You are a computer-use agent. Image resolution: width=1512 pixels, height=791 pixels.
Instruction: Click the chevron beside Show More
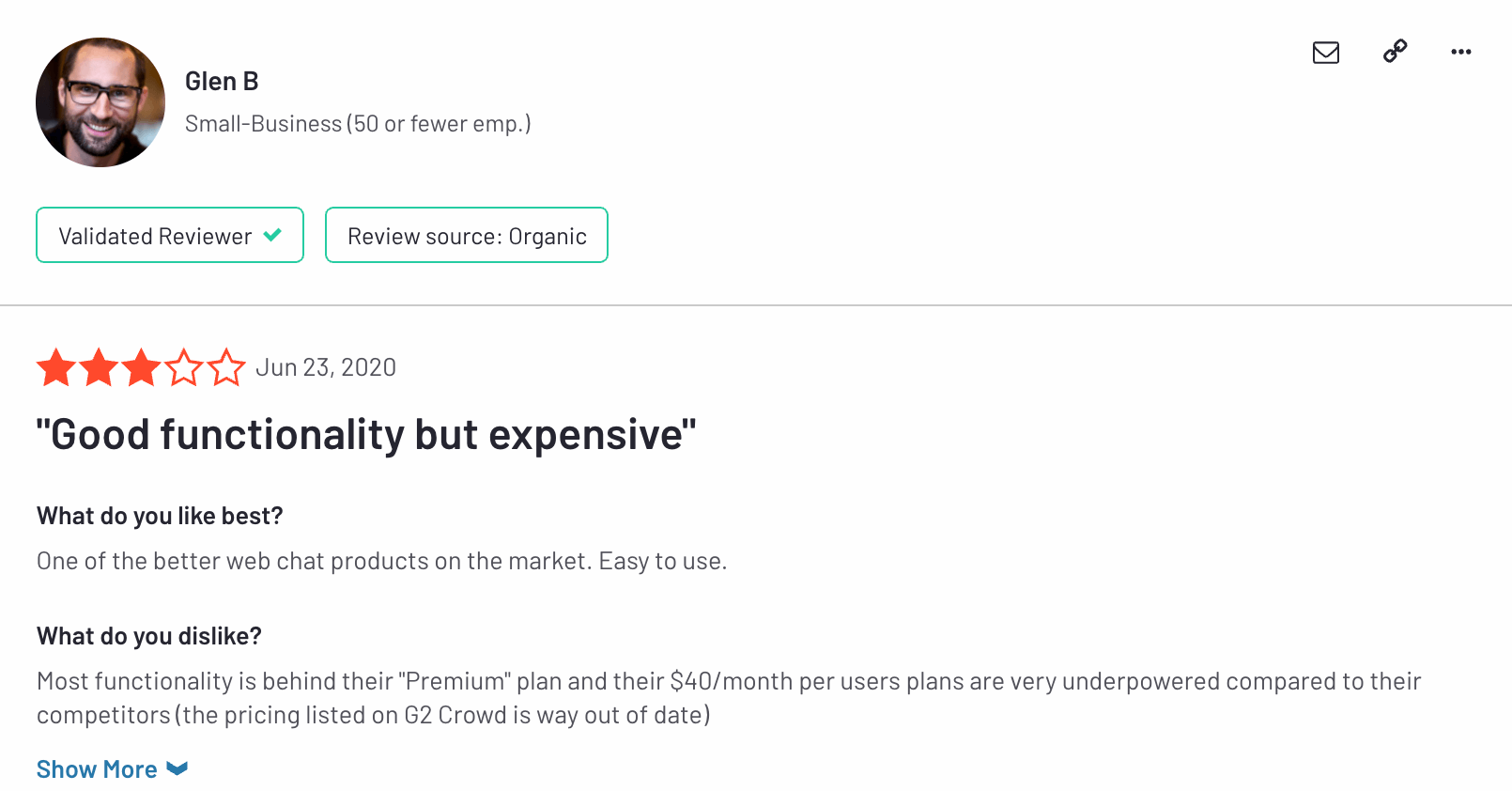[x=177, y=768]
